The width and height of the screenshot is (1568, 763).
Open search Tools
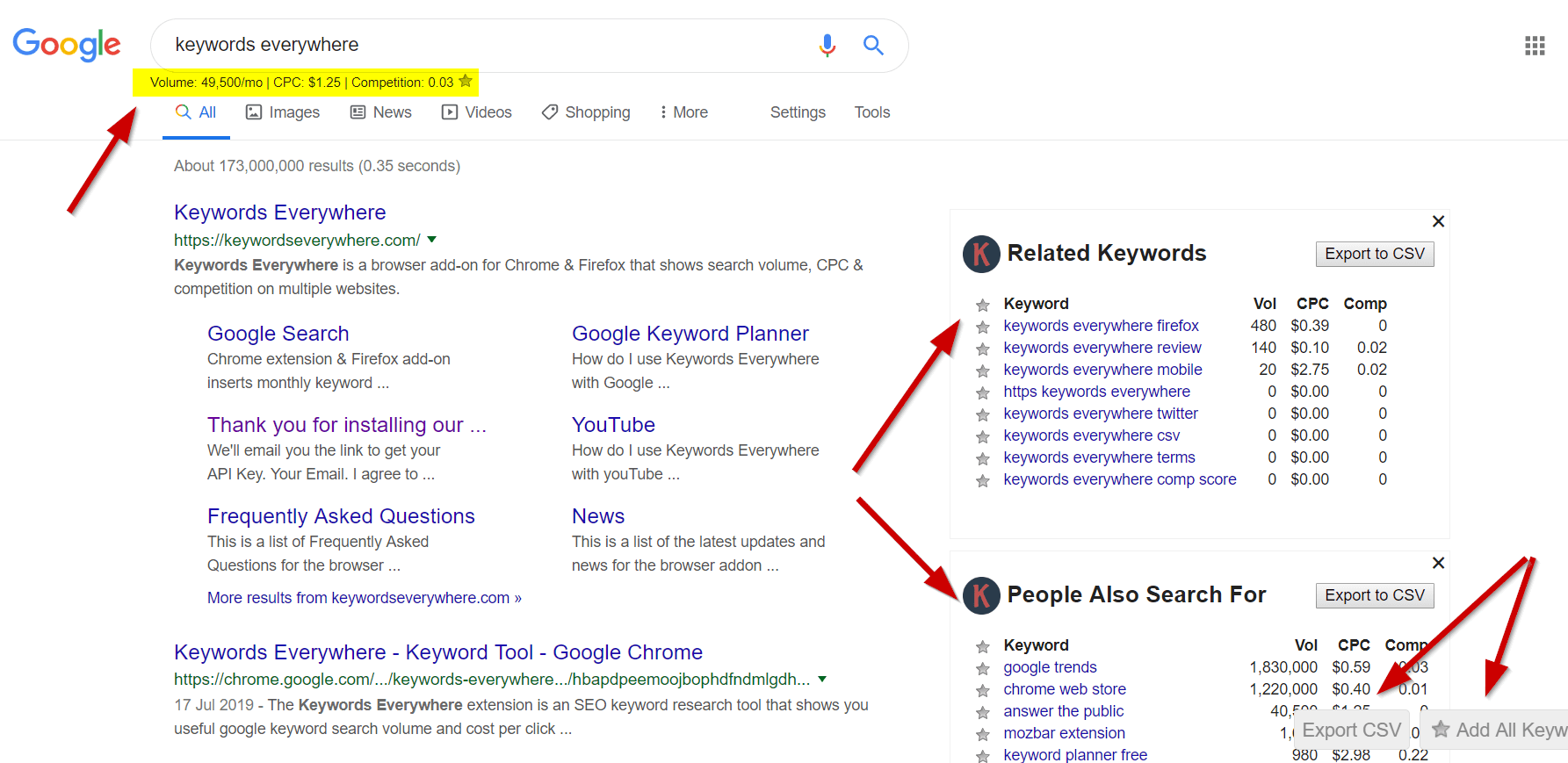coord(872,112)
